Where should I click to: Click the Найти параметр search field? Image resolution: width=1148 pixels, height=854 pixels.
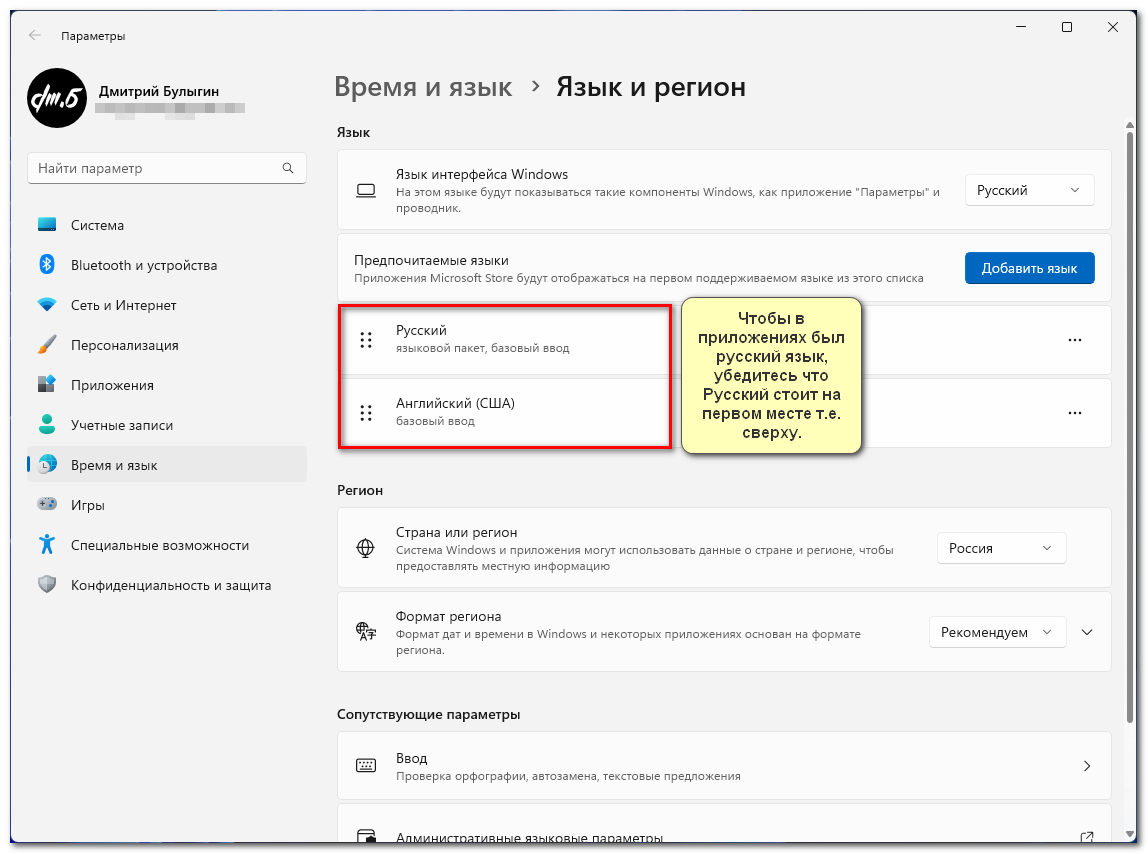[x=155, y=168]
